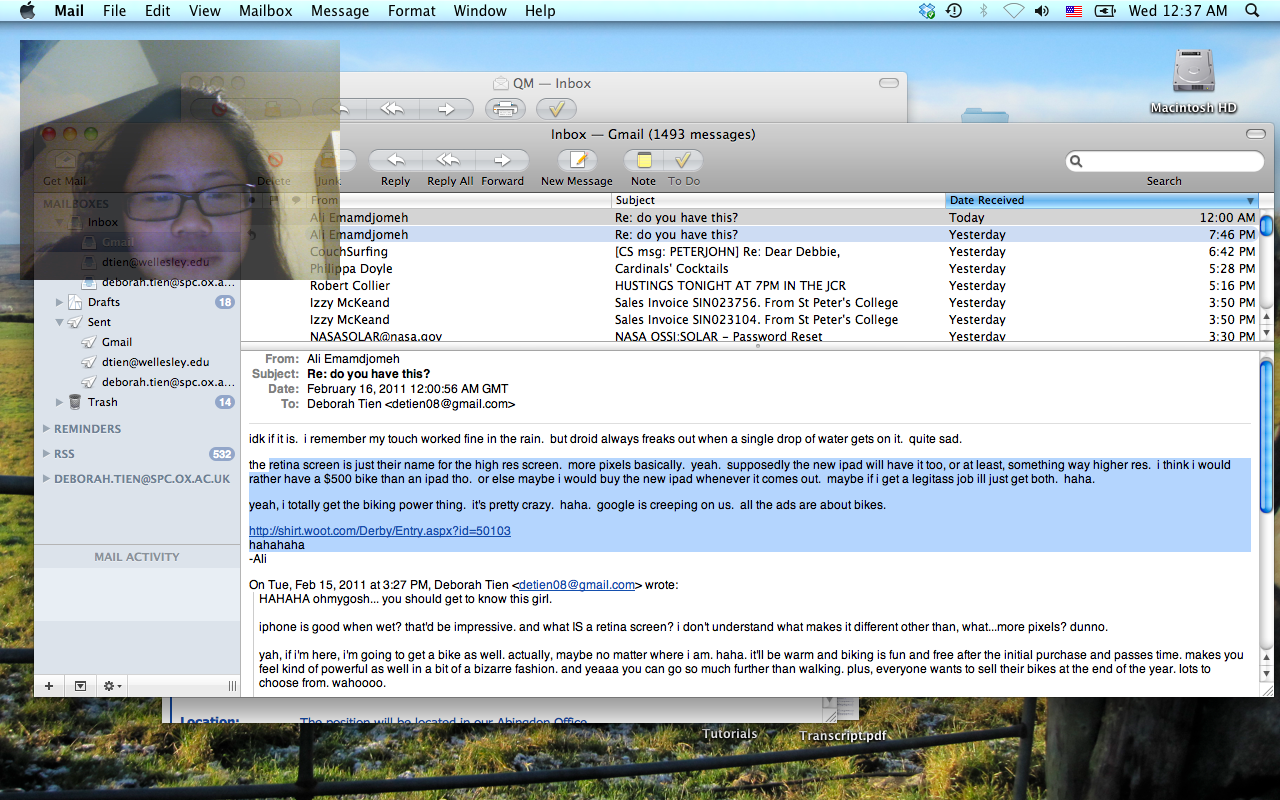
Task: Click the plus button below the sidebar
Action: [x=48, y=686]
